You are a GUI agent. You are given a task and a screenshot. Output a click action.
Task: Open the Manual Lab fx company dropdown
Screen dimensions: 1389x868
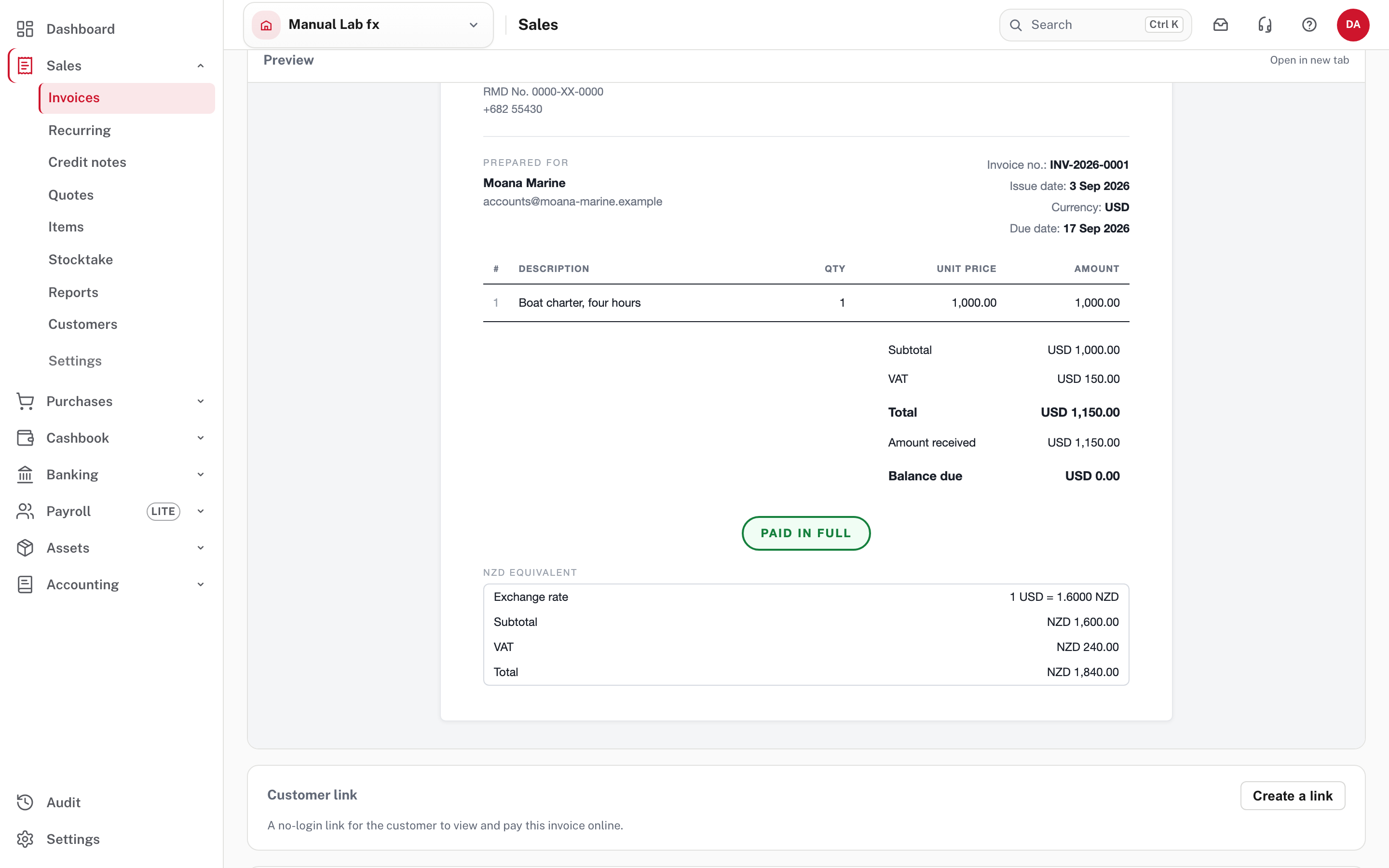coord(368,25)
